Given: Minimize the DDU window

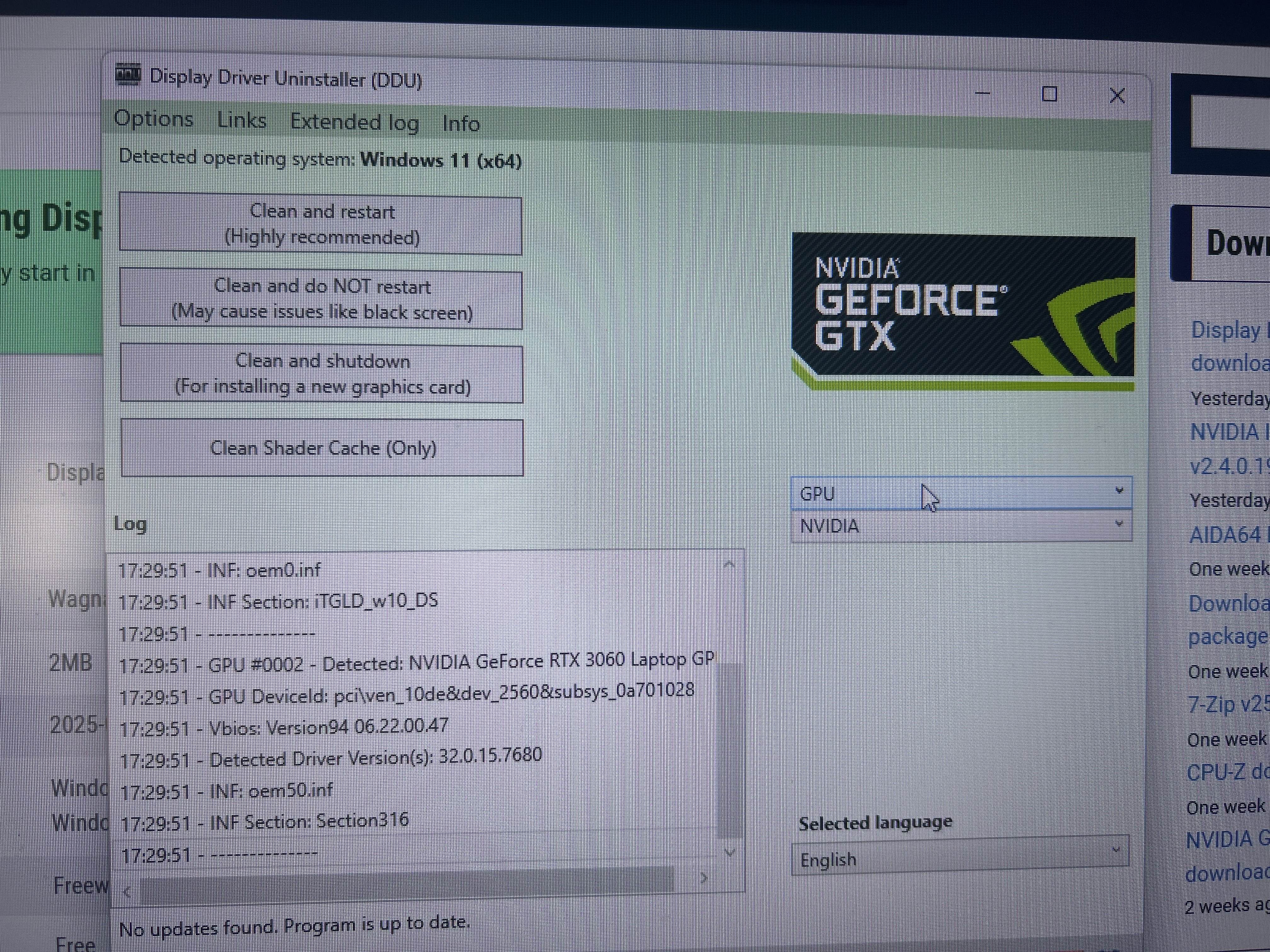Looking at the screenshot, I should [x=982, y=93].
